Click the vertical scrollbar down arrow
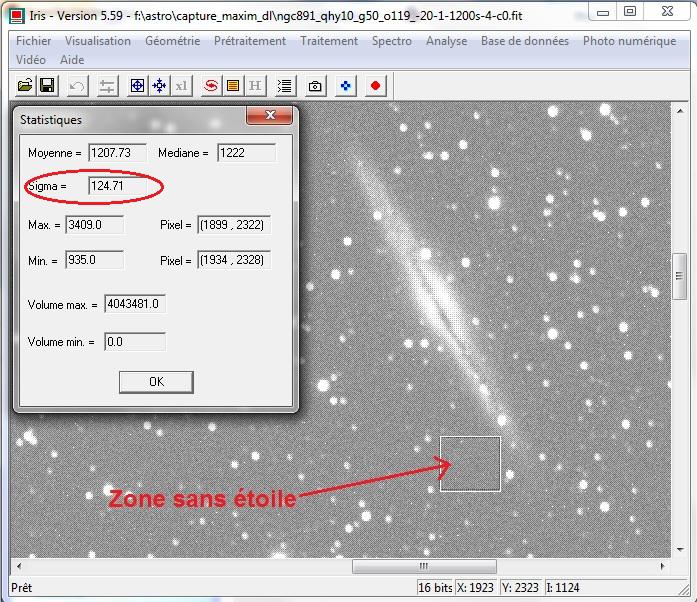697x602 pixels. pos(680,550)
